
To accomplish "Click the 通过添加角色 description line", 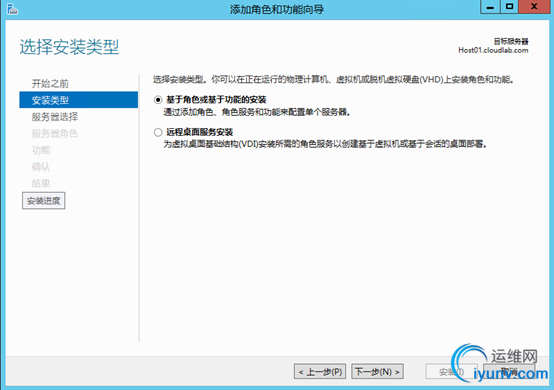I will point(257,112).
